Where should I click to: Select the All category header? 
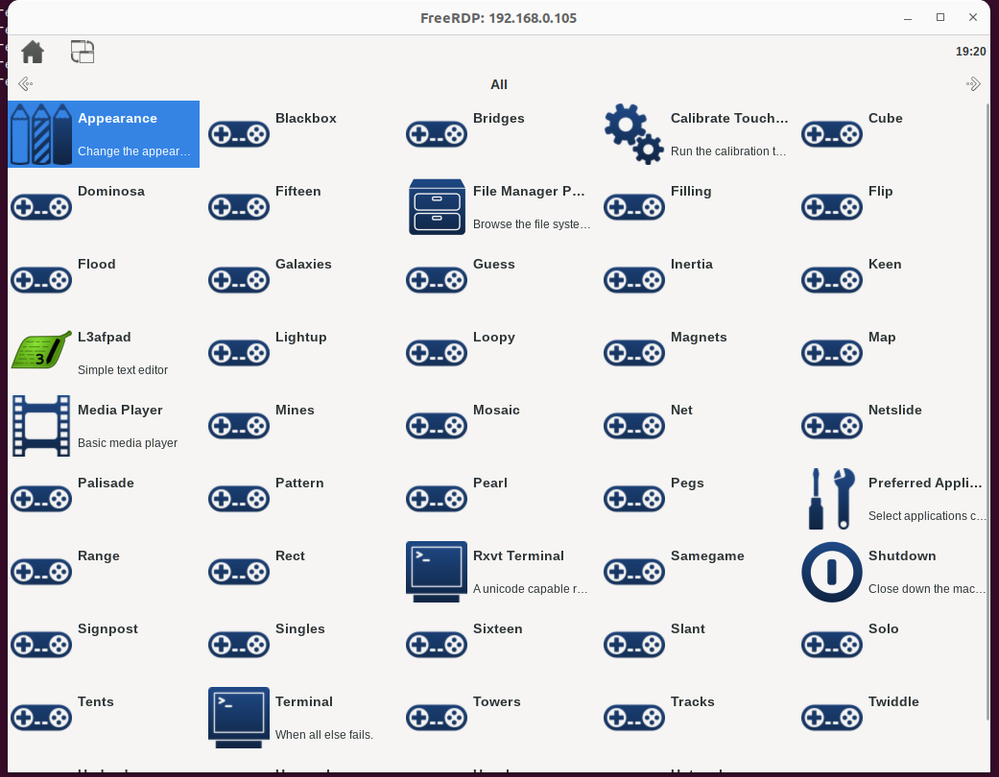[499, 84]
